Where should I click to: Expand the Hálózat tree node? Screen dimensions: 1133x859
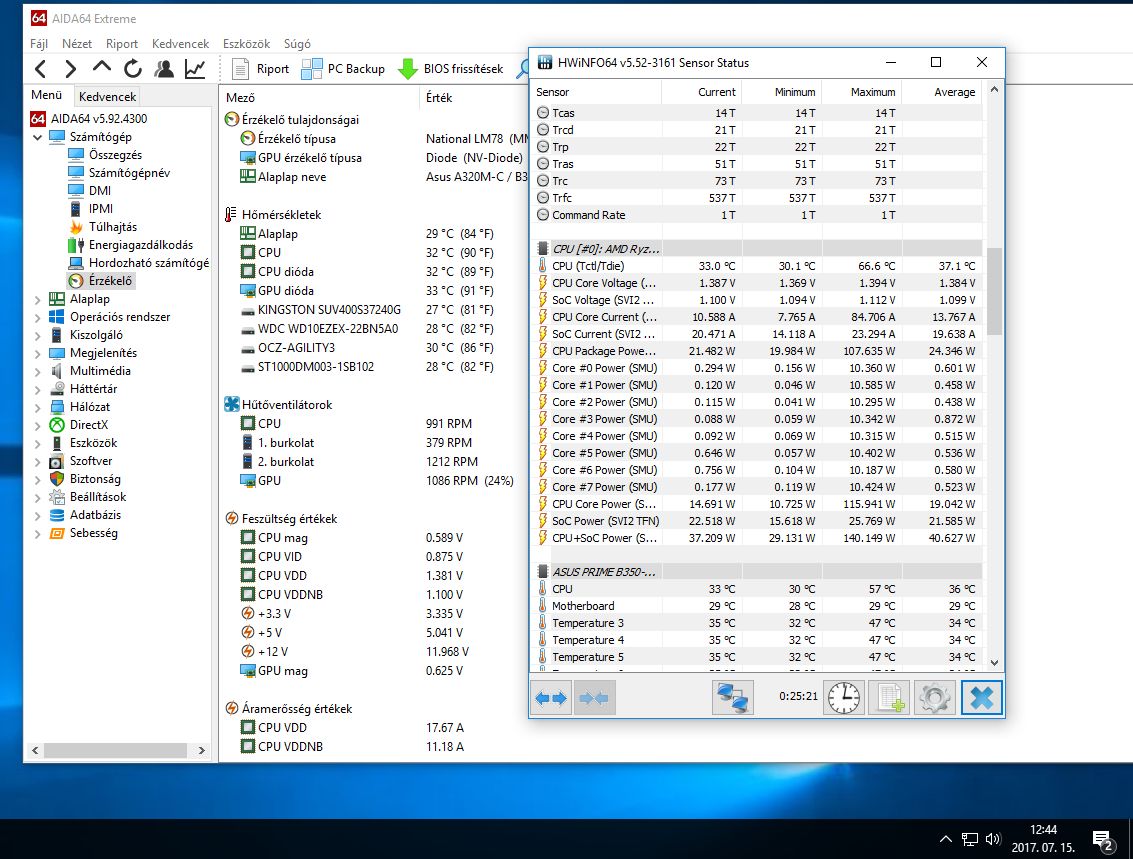pyautogui.click(x=37, y=407)
